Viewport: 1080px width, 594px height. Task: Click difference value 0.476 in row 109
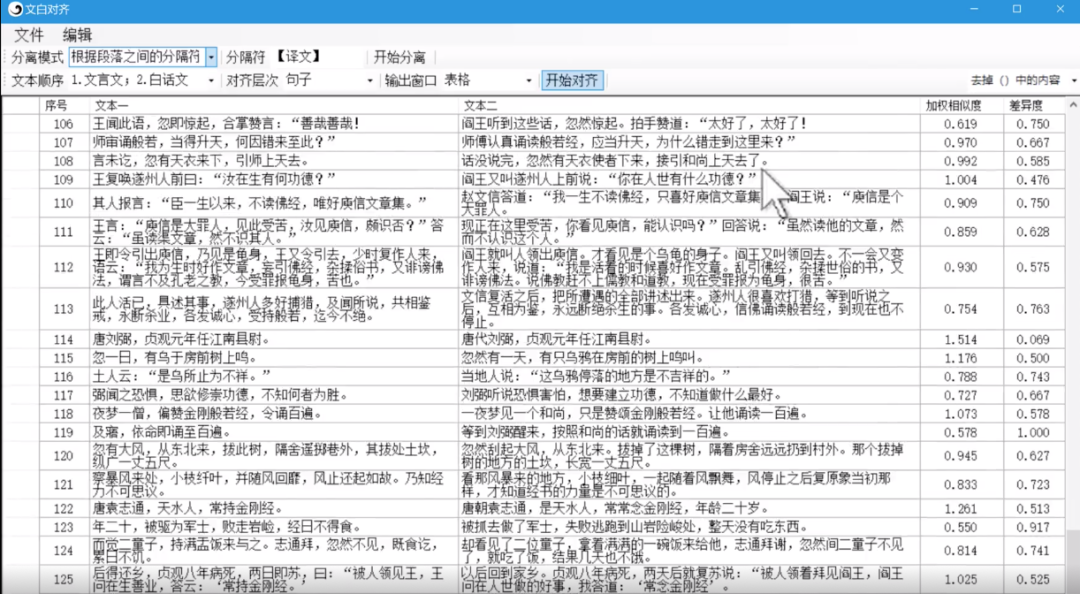(1033, 180)
